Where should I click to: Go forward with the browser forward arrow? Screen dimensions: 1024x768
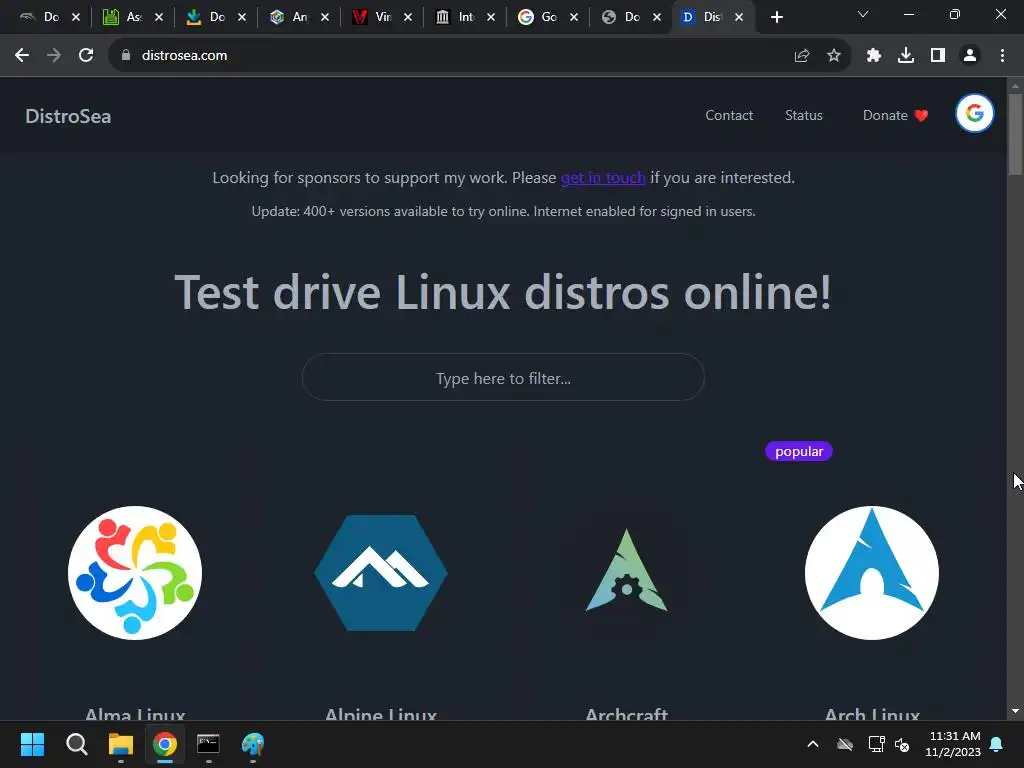[x=54, y=56]
